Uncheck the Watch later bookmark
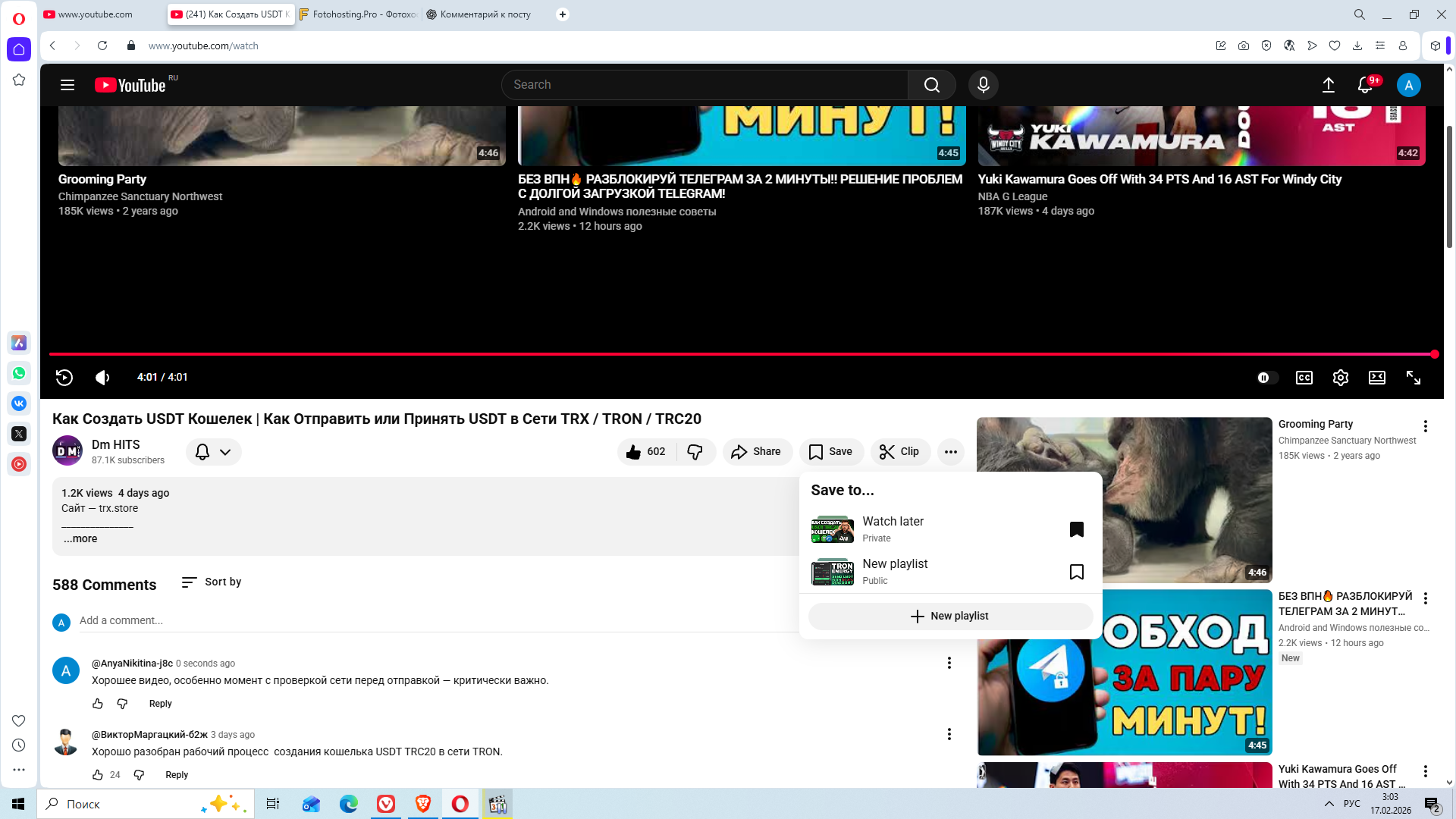 pos(1076,529)
